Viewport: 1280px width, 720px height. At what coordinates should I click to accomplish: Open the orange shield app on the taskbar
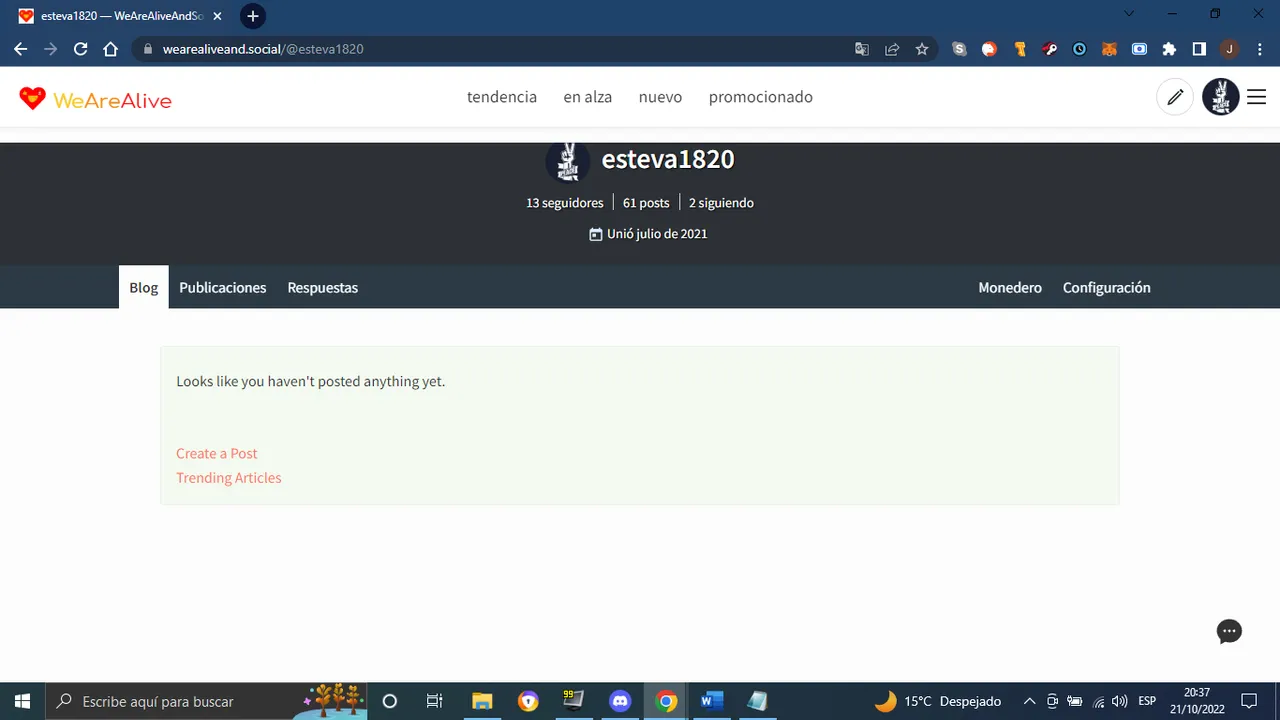point(528,701)
